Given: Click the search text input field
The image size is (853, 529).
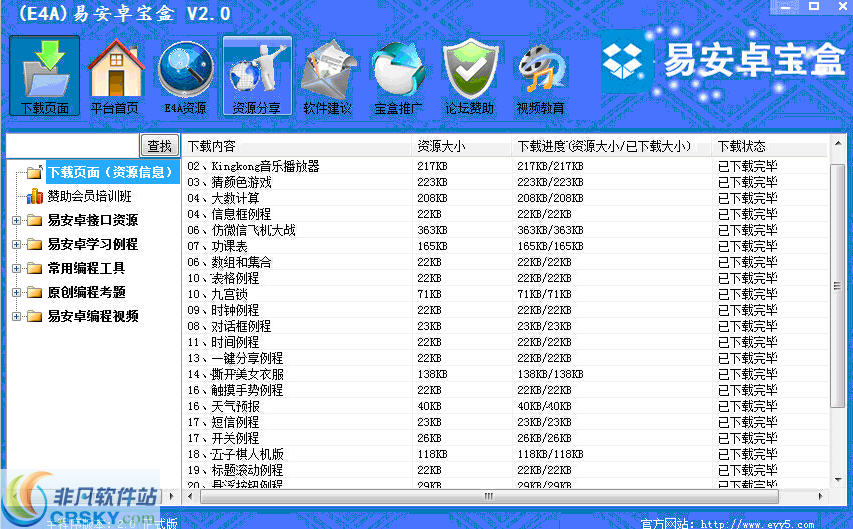Looking at the screenshot, I should (x=72, y=145).
